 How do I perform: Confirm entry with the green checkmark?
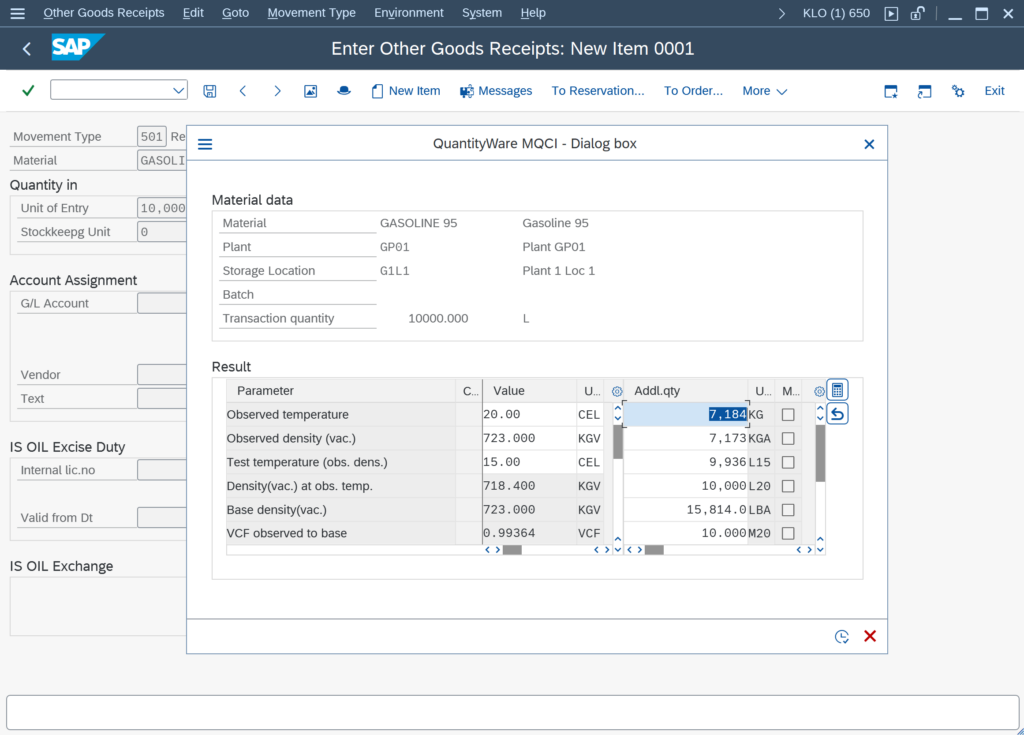pyautogui.click(x=28, y=90)
